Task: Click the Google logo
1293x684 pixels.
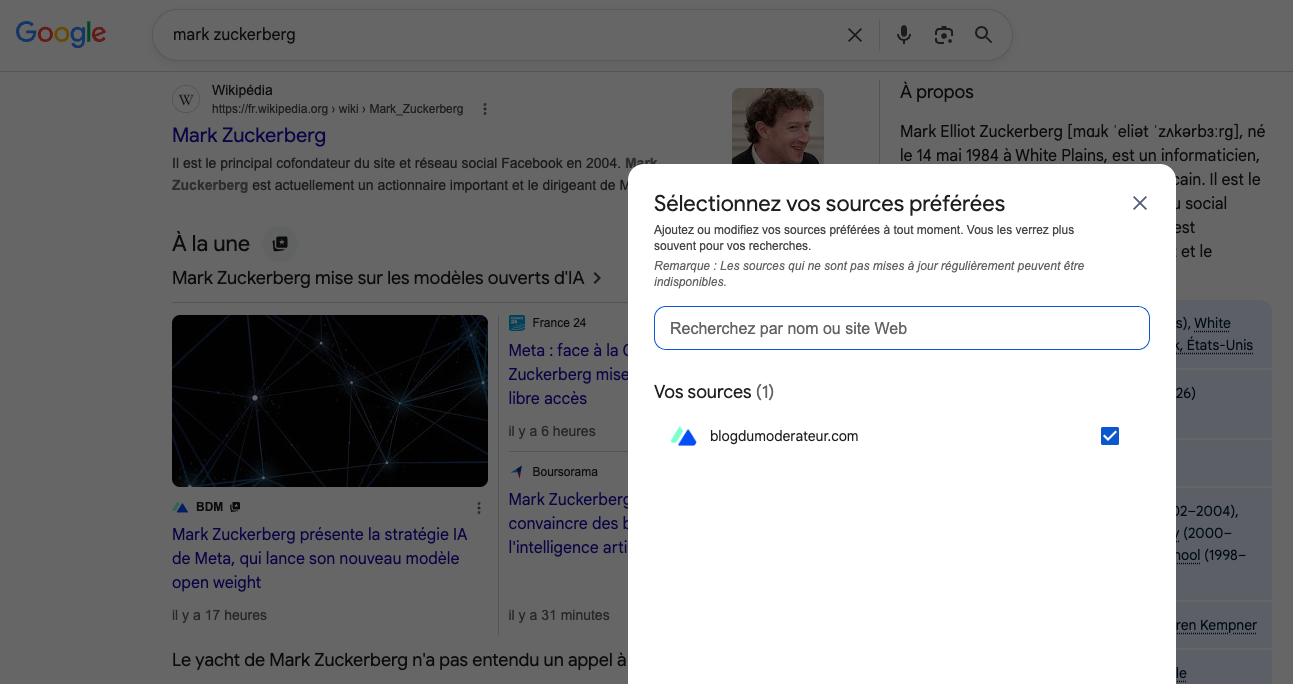Action: coord(61,33)
